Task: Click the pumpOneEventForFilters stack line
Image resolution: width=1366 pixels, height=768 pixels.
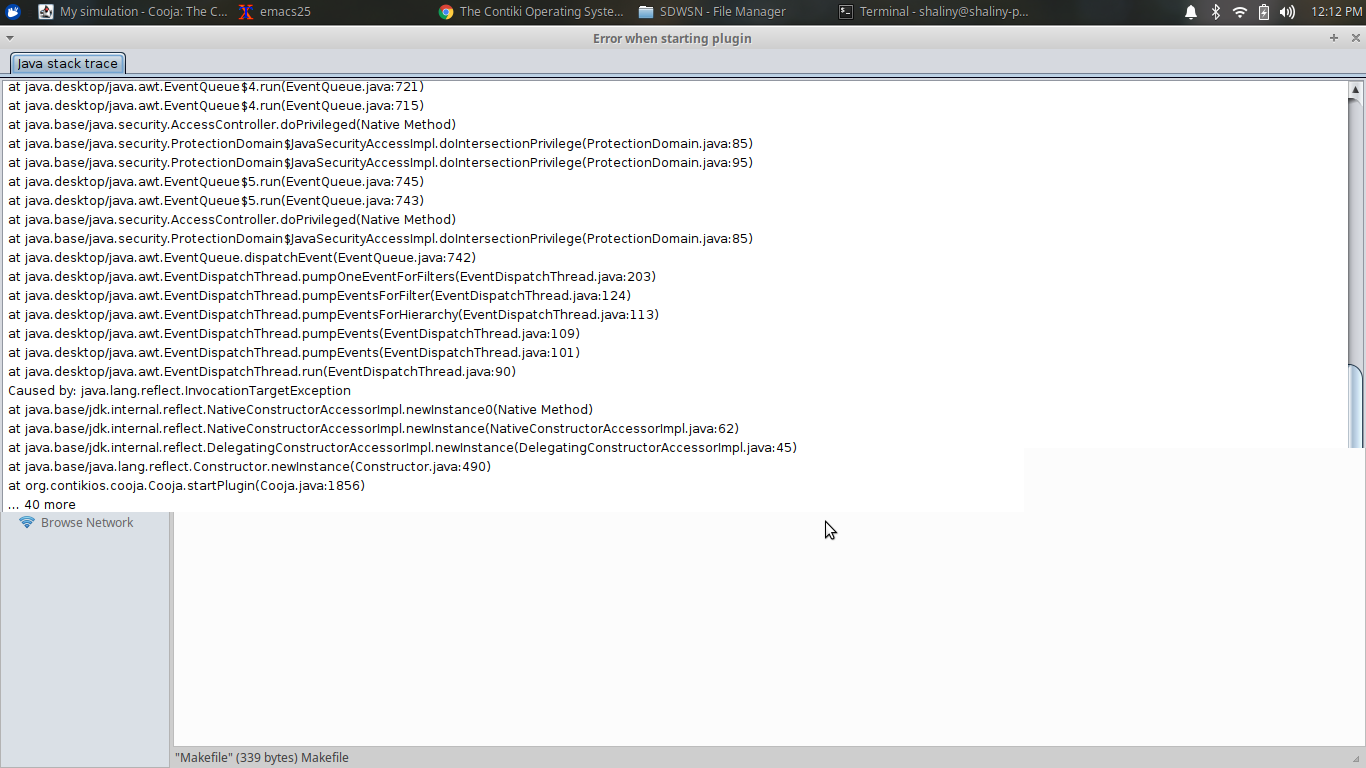Action: (x=332, y=277)
